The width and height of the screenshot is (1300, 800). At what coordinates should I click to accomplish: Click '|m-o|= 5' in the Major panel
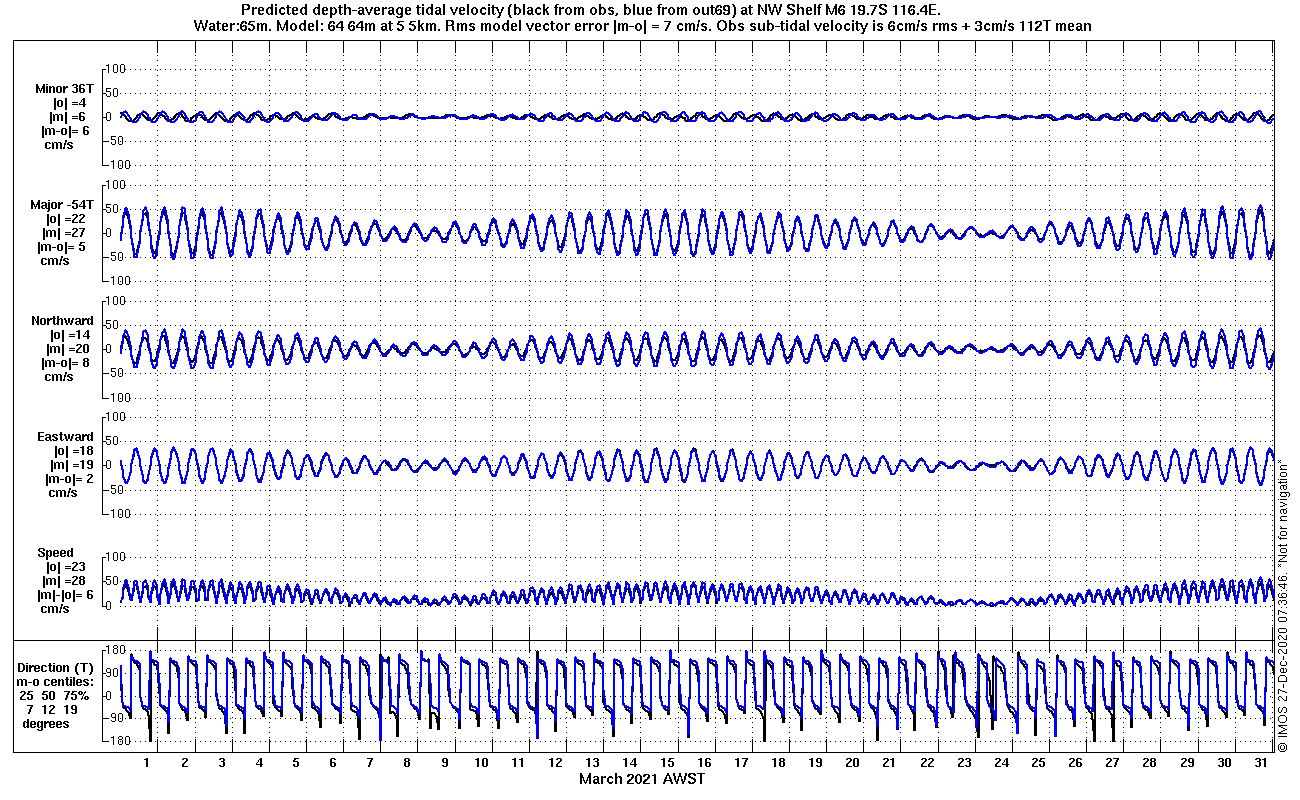(x=63, y=247)
